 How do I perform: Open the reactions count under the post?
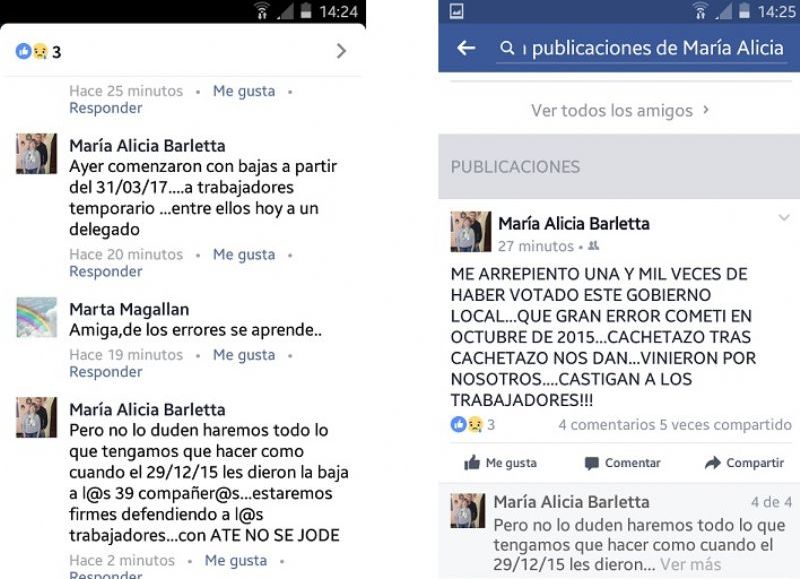[x=472, y=424]
